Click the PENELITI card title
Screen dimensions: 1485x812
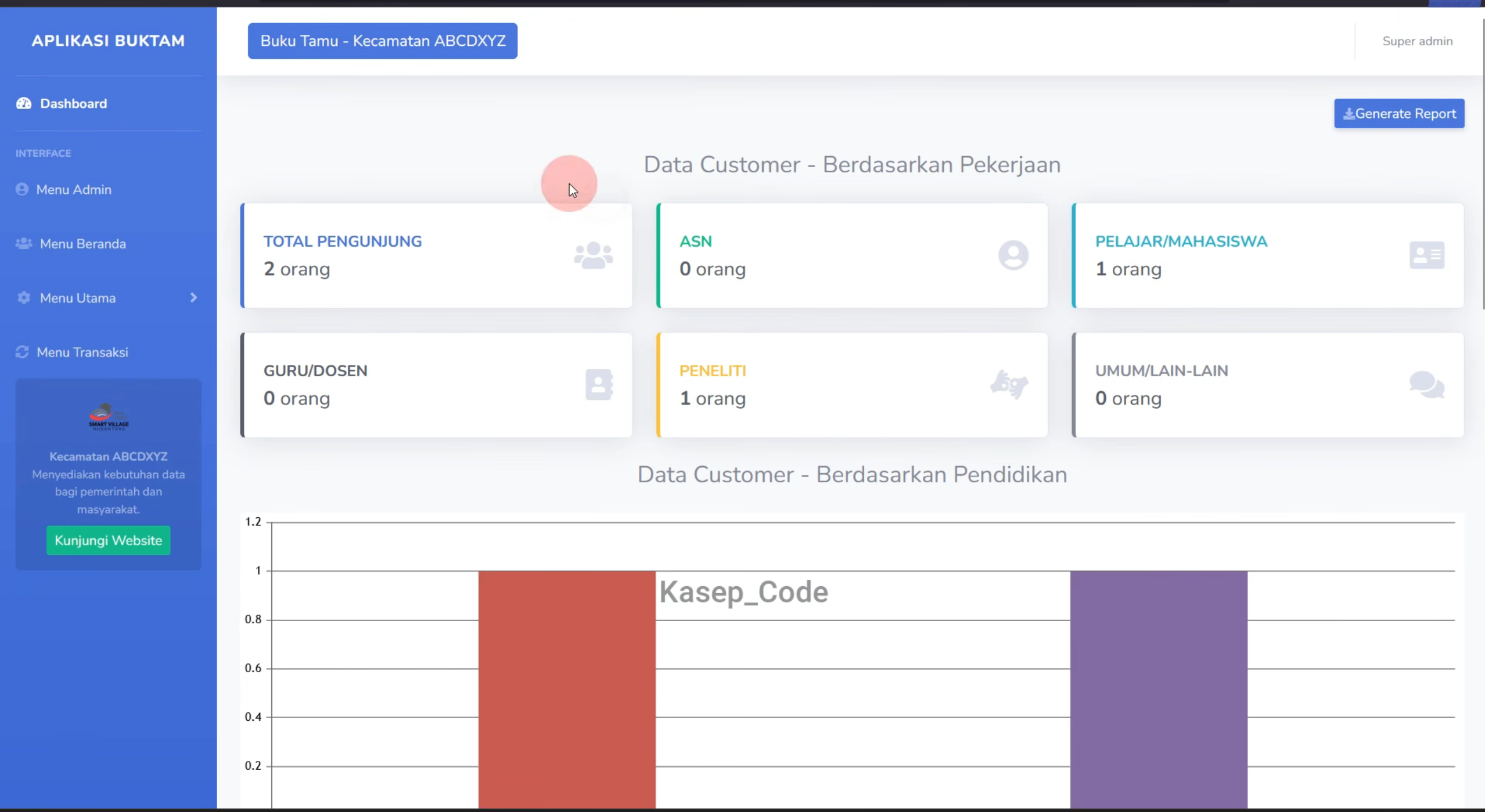tap(713, 371)
